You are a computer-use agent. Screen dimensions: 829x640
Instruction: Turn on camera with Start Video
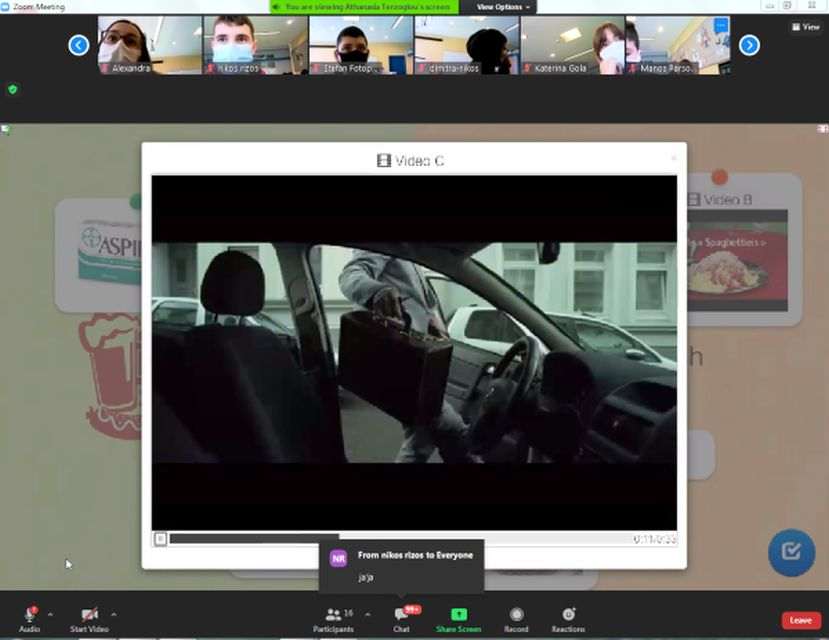point(89,619)
